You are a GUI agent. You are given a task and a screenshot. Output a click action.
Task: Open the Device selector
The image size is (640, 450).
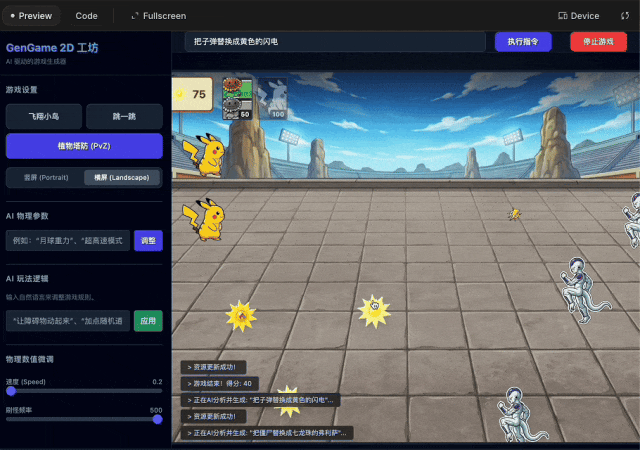(578, 16)
